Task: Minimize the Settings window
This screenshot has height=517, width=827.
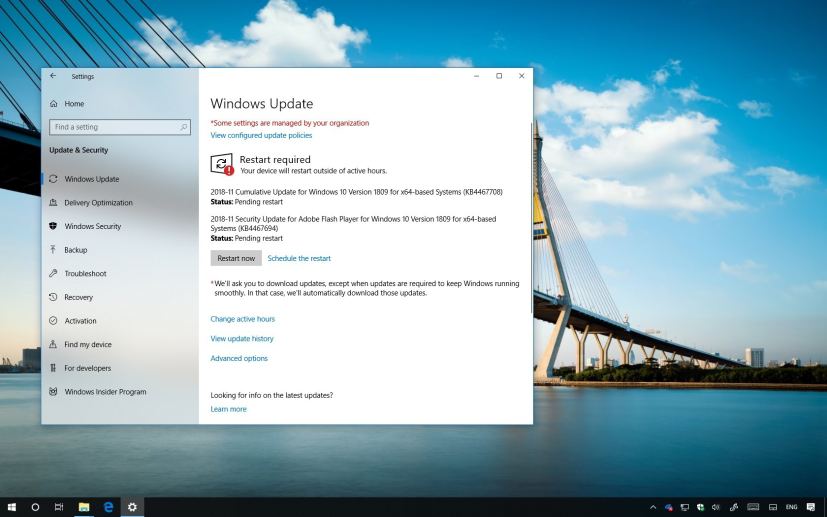Action: pyautogui.click(x=476, y=76)
